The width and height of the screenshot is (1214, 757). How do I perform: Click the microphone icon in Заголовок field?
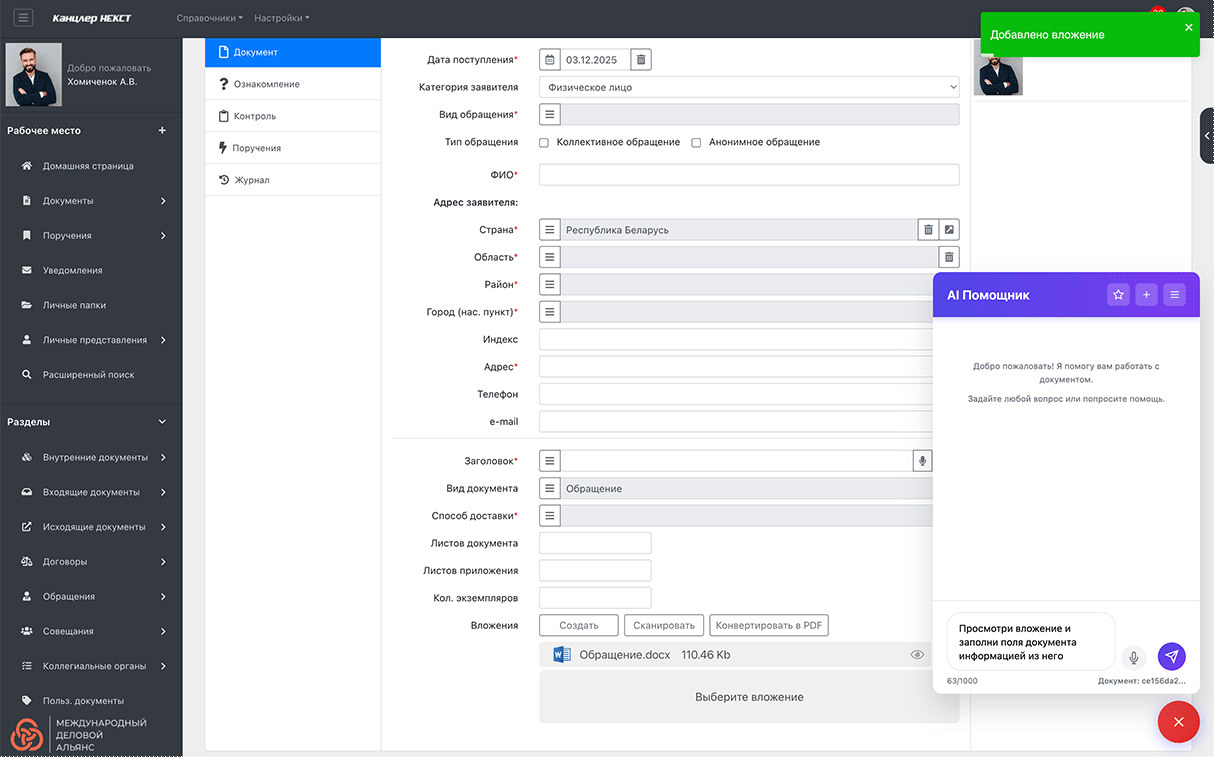[922, 461]
